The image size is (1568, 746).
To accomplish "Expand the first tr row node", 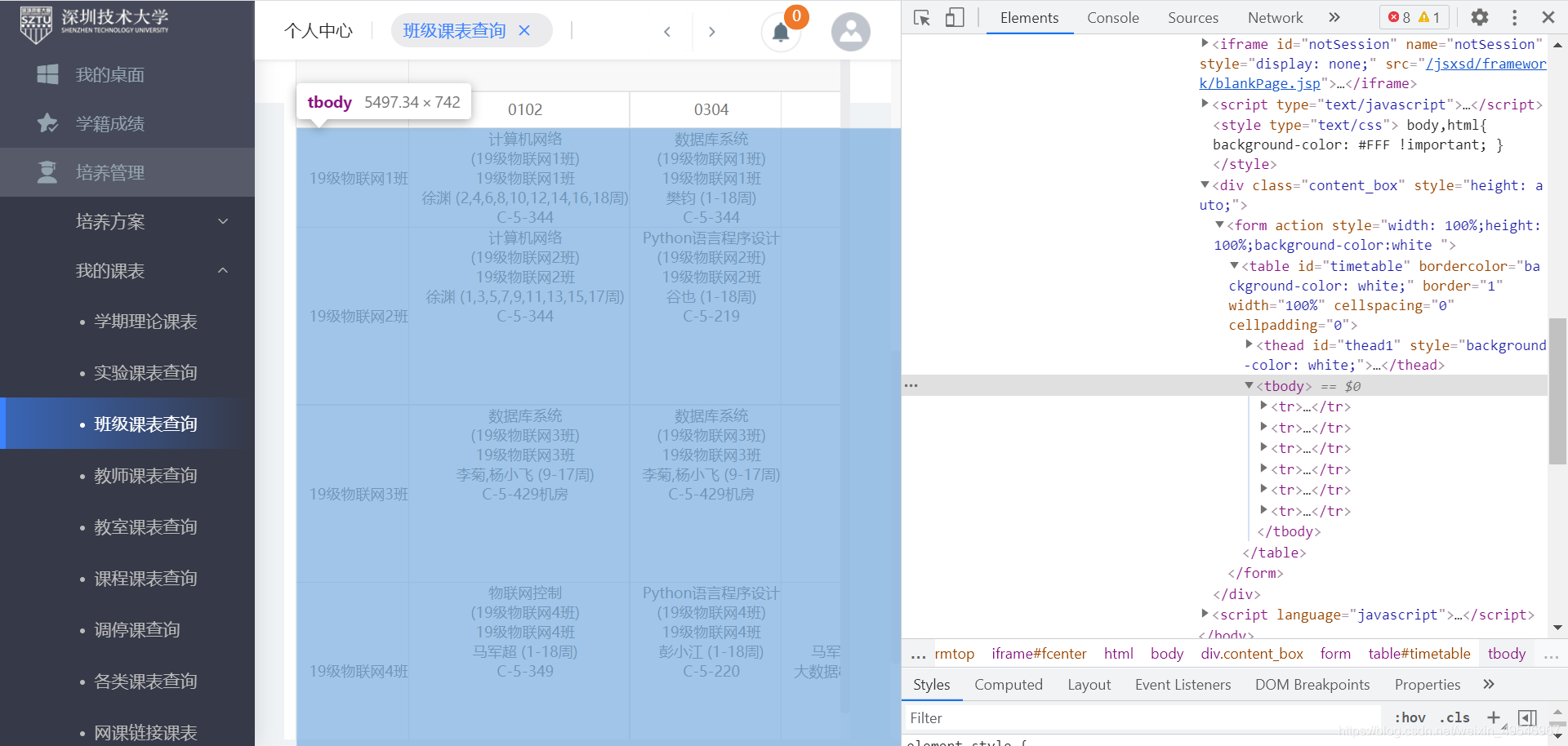I will click(x=1263, y=406).
